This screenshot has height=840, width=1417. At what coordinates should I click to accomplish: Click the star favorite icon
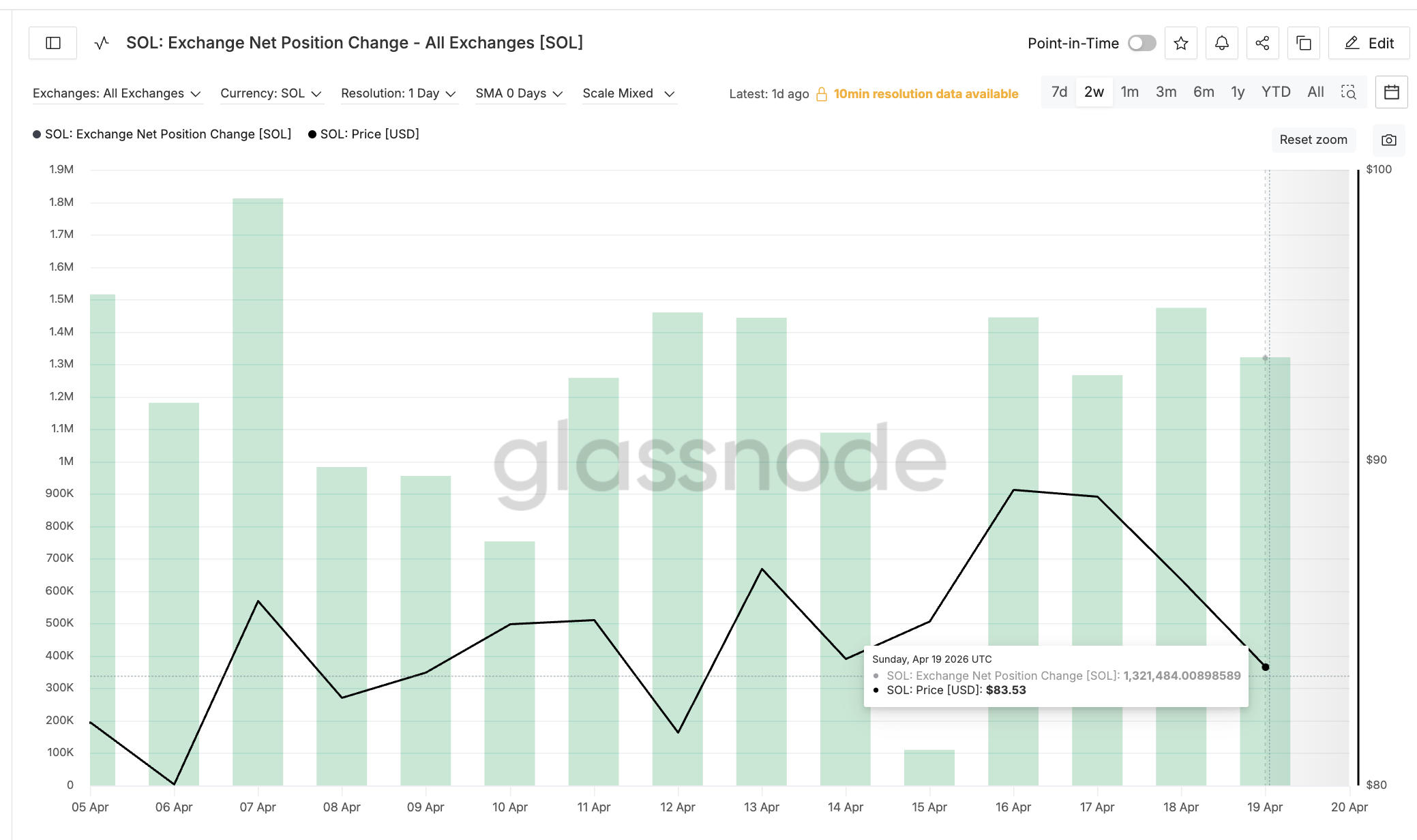point(1181,43)
